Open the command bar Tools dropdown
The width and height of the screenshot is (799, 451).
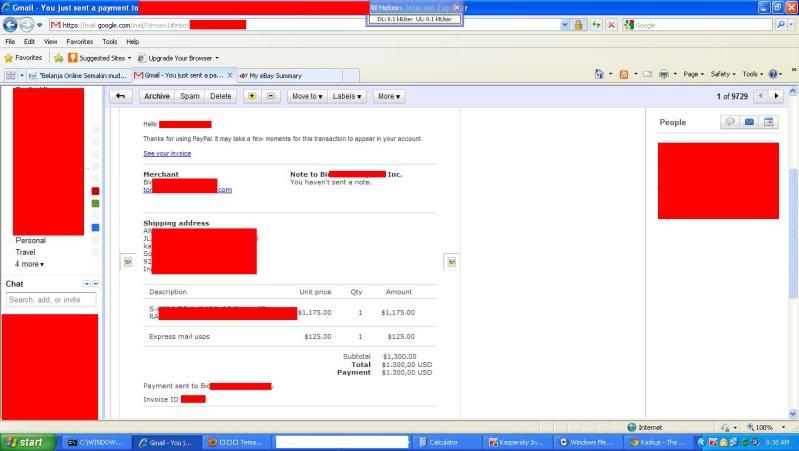click(752, 74)
